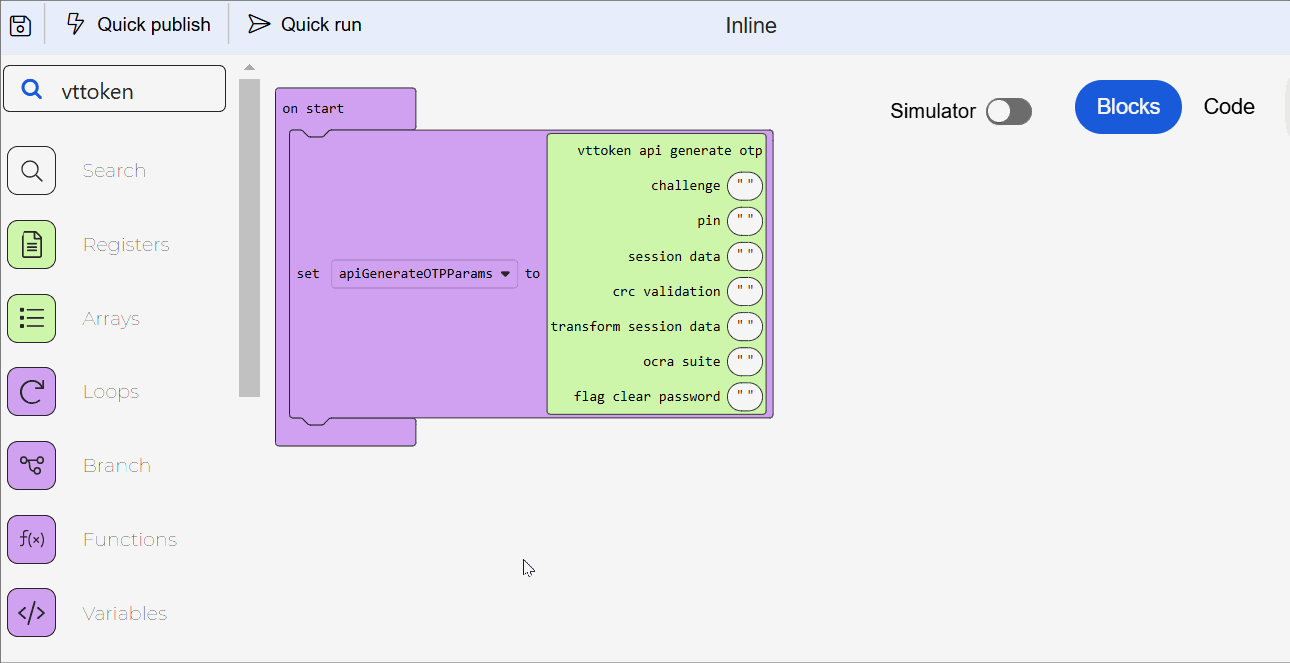Toggle the Simulator switch
This screenshot has height=663, width=1290.
[1008, 111]
